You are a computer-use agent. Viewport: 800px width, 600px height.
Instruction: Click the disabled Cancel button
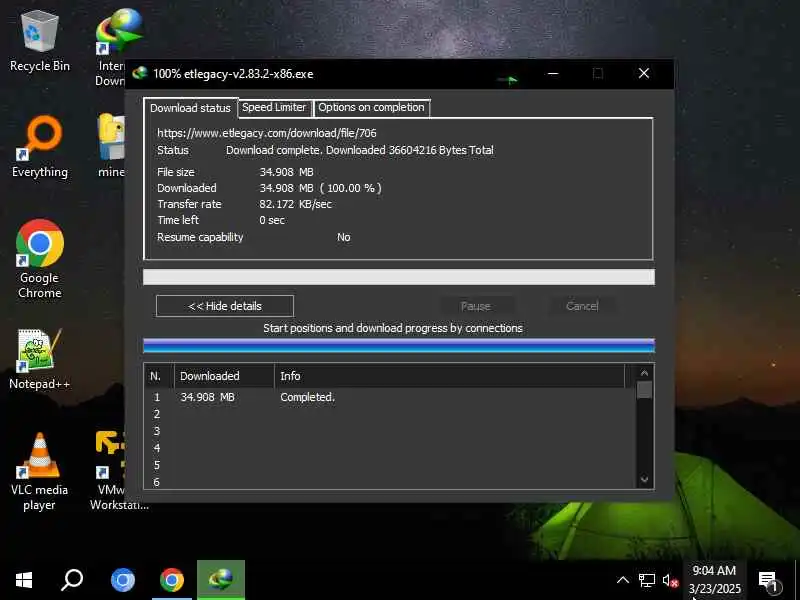click(582, 306)
